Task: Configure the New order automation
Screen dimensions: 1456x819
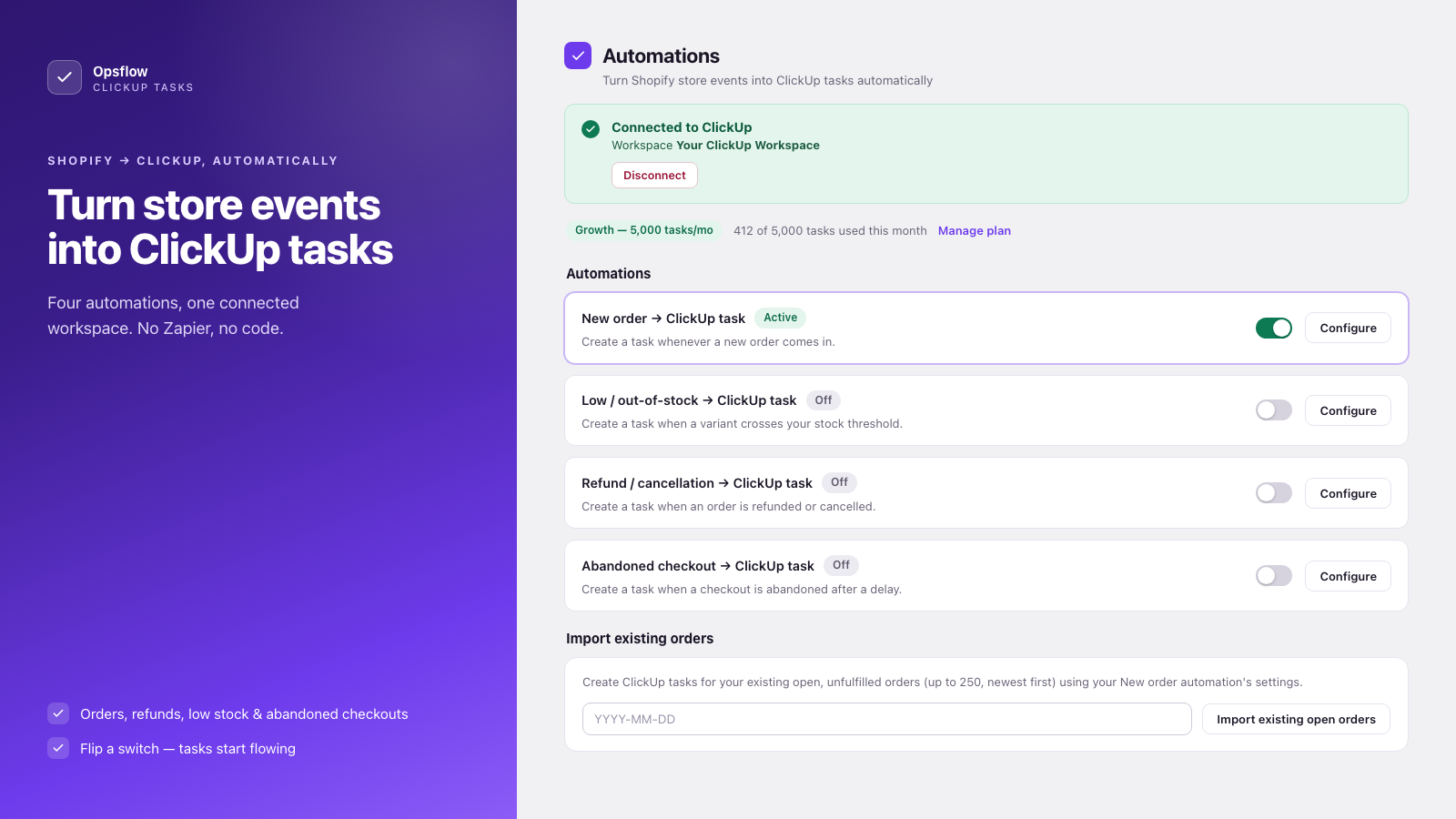Action: coord(1348,328)
